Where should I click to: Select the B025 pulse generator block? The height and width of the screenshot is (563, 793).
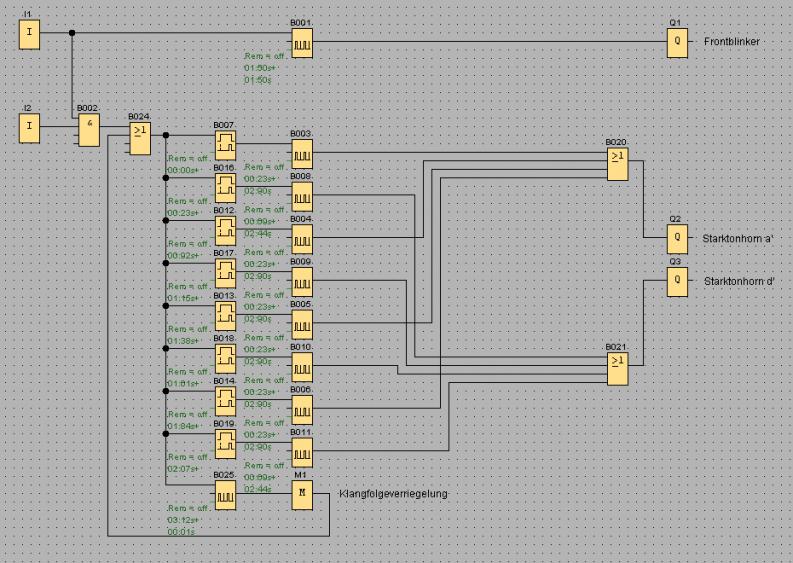(x=226, y=494)
